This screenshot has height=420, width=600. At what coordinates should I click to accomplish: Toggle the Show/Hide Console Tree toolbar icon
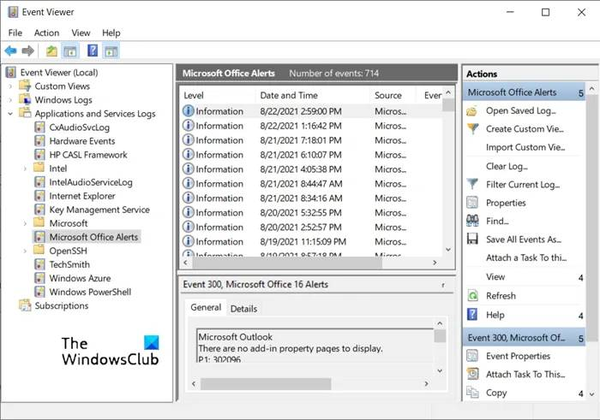pos(70,51)
